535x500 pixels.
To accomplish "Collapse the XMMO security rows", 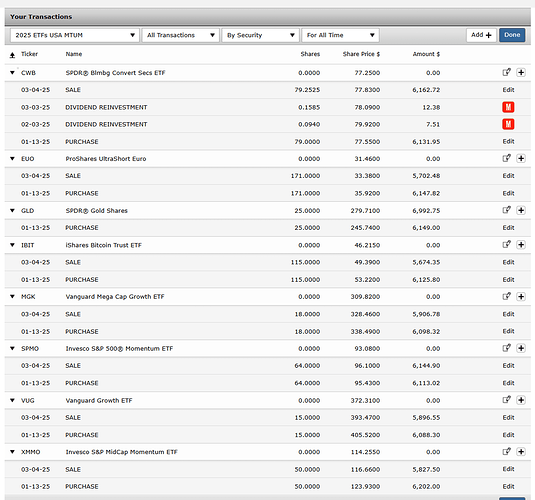I will coord(12,452).
